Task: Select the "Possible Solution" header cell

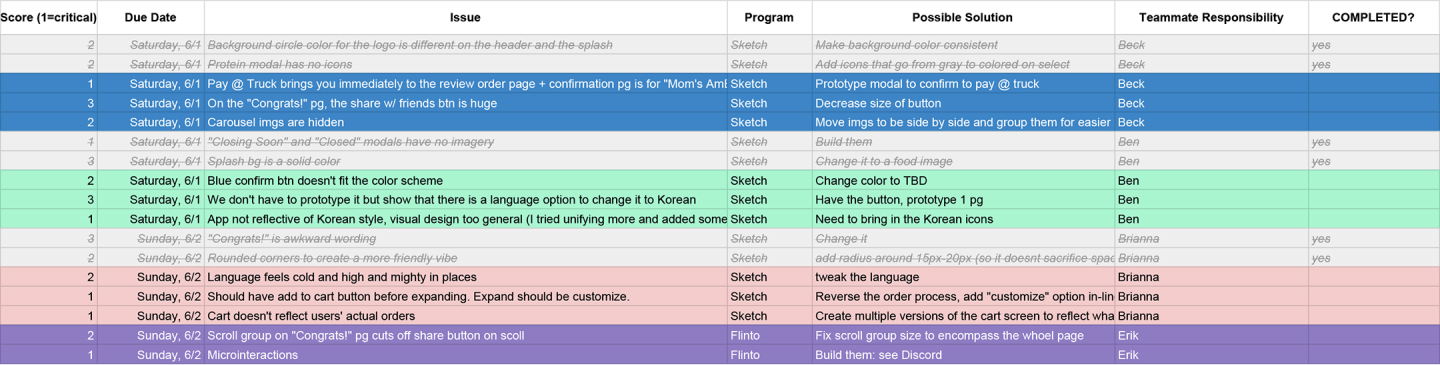Action: pos(963,17)
